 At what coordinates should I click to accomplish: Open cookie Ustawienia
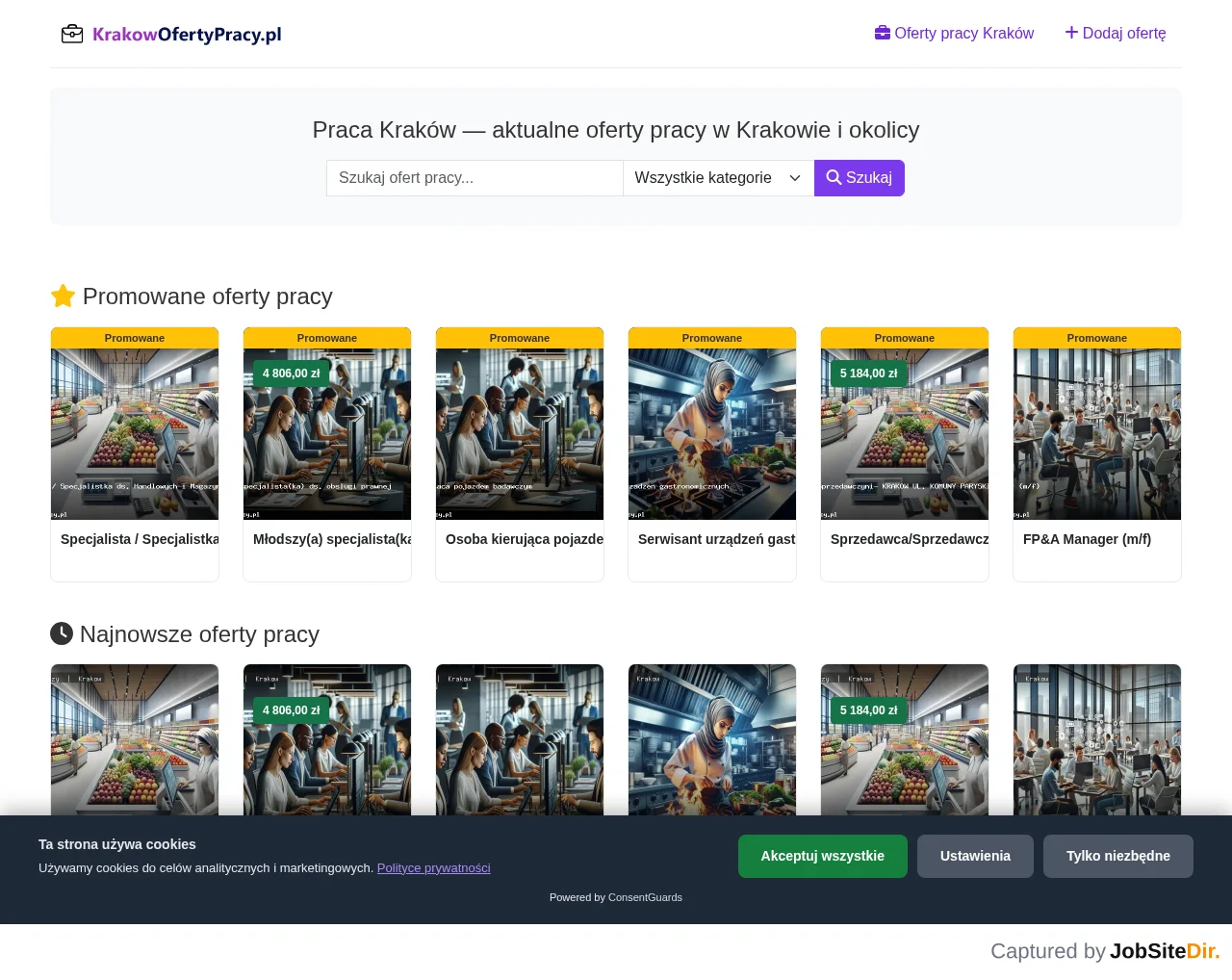975,856
